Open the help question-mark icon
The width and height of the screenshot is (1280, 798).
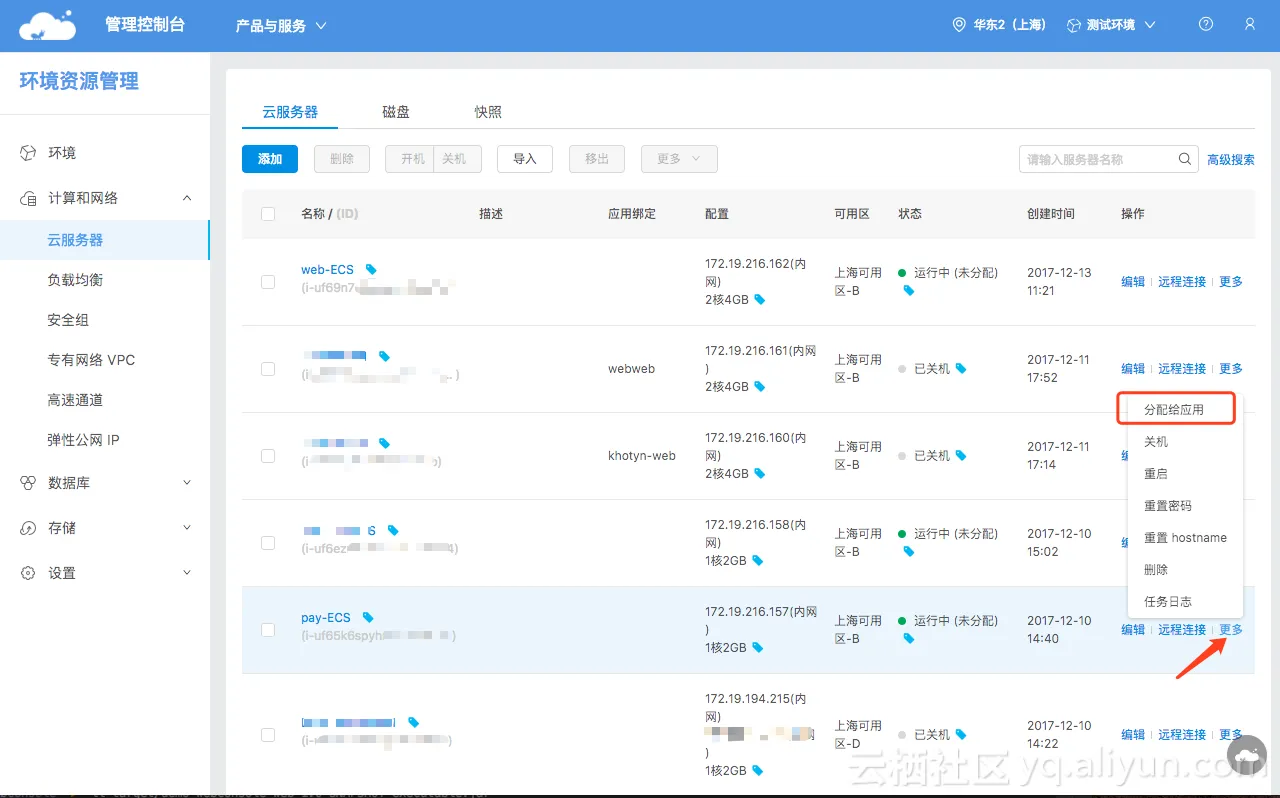1206,25
